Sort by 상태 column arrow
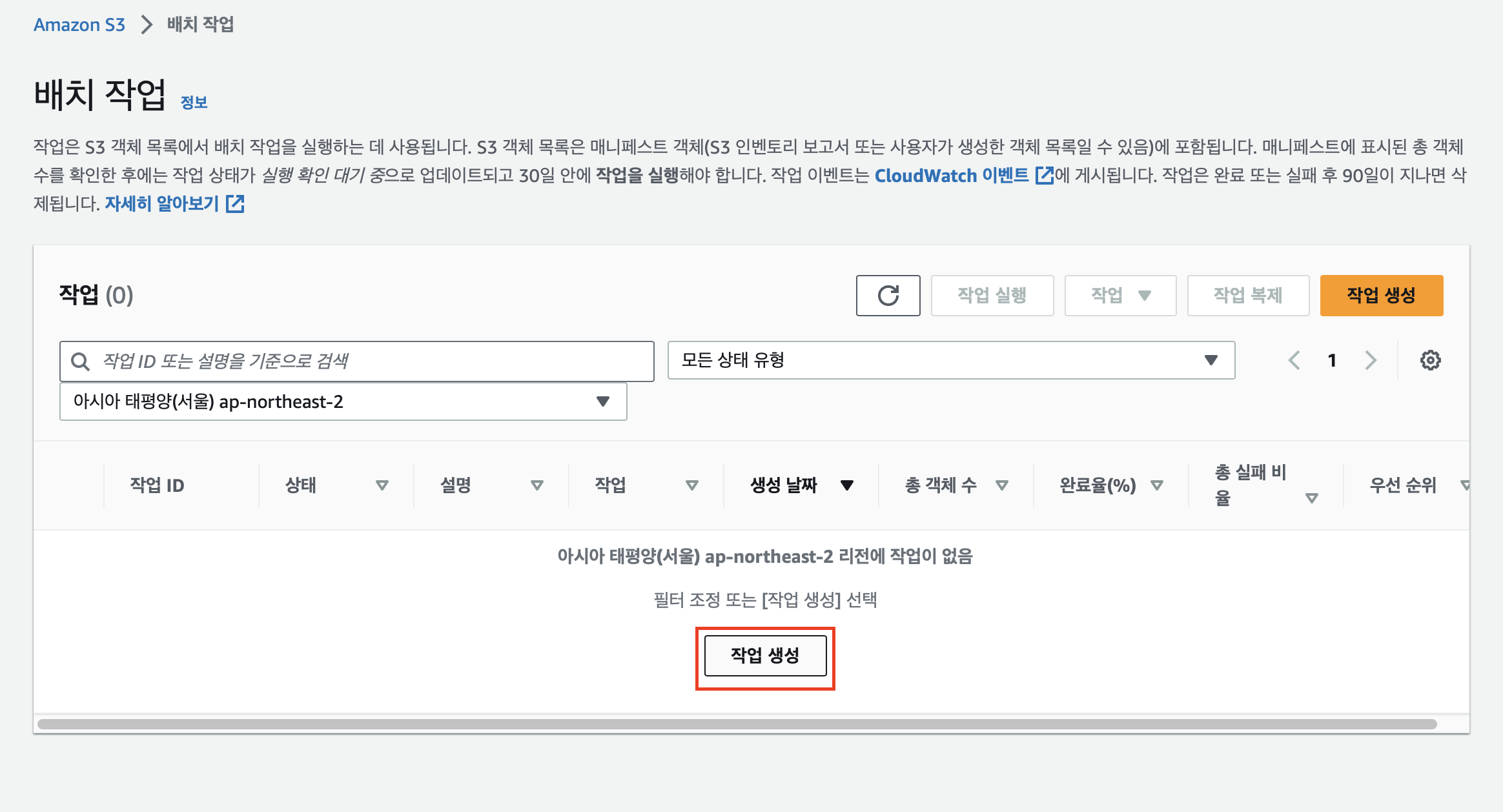1503x812 pixels. [x=382, y=485]
